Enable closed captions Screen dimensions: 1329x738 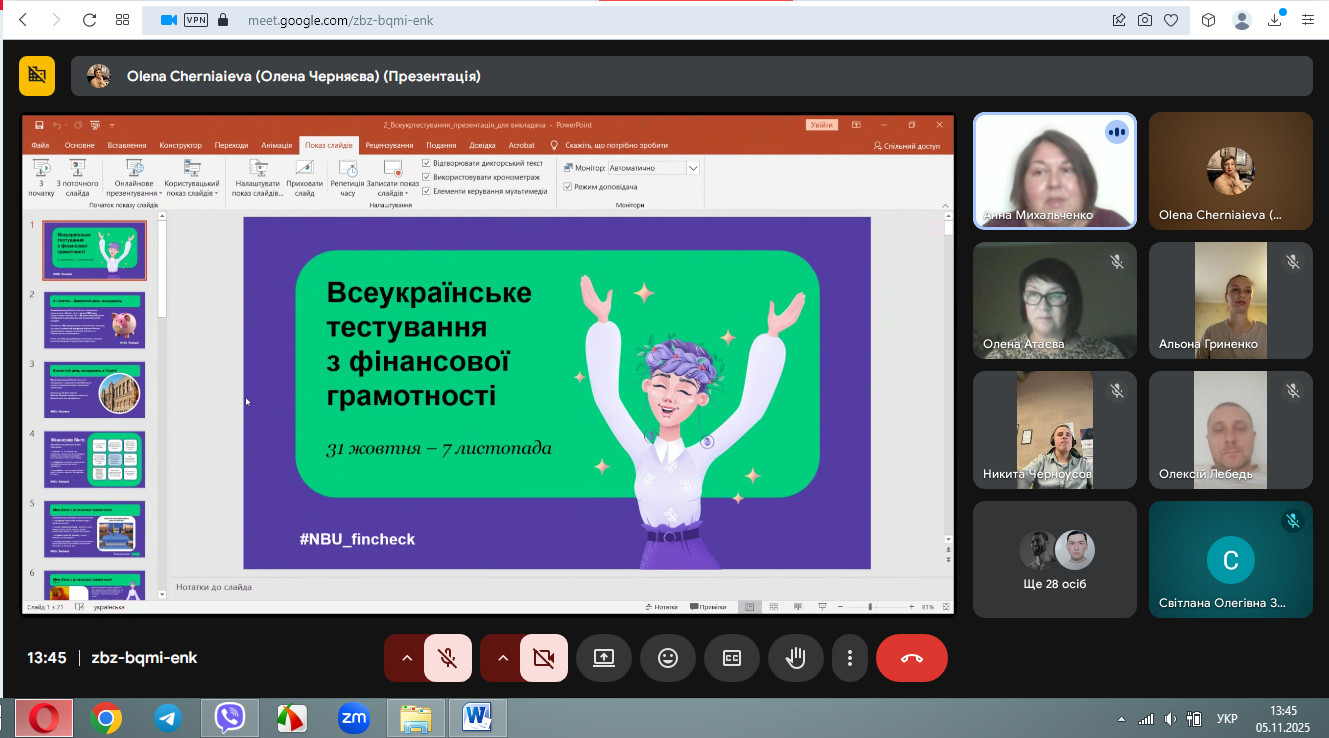[731, 658]
